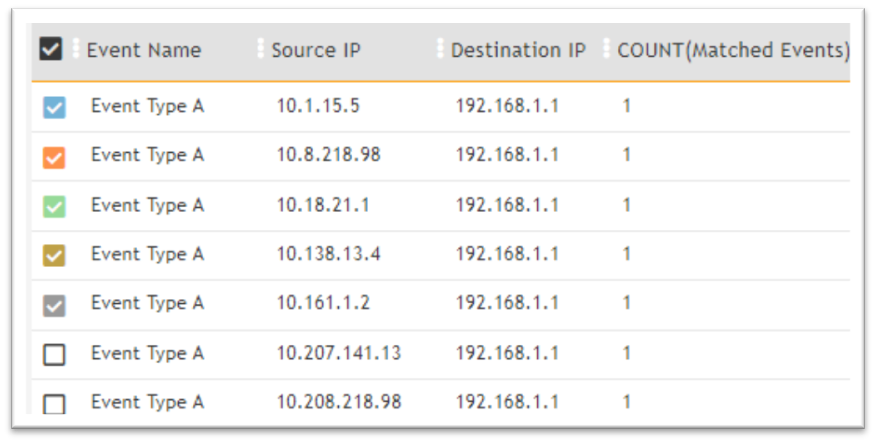
Task: Sort by COUNT(Matched Events) header
Action: coord(734,50)
